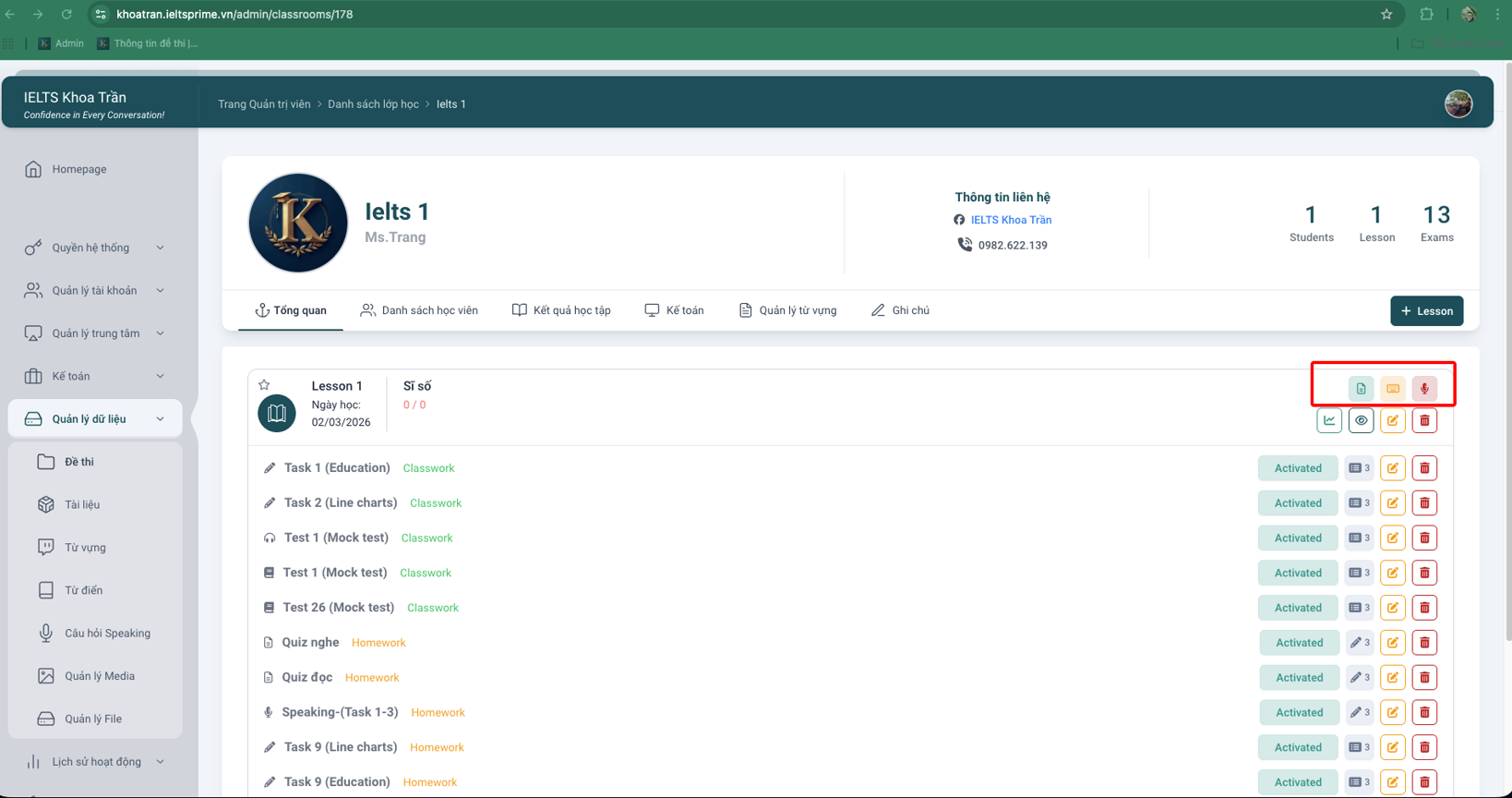
Task: Click the + Lesson button
Action: click(x=1426, y=311)
